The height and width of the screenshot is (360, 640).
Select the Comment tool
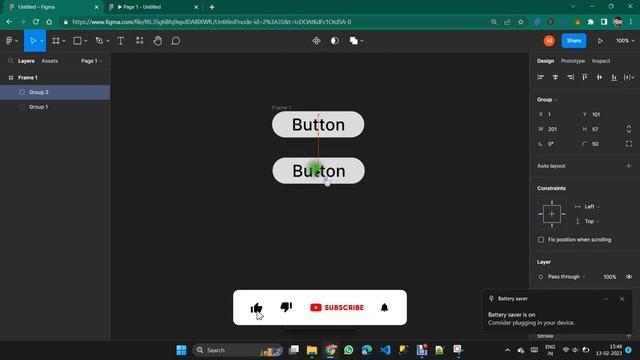176,41
